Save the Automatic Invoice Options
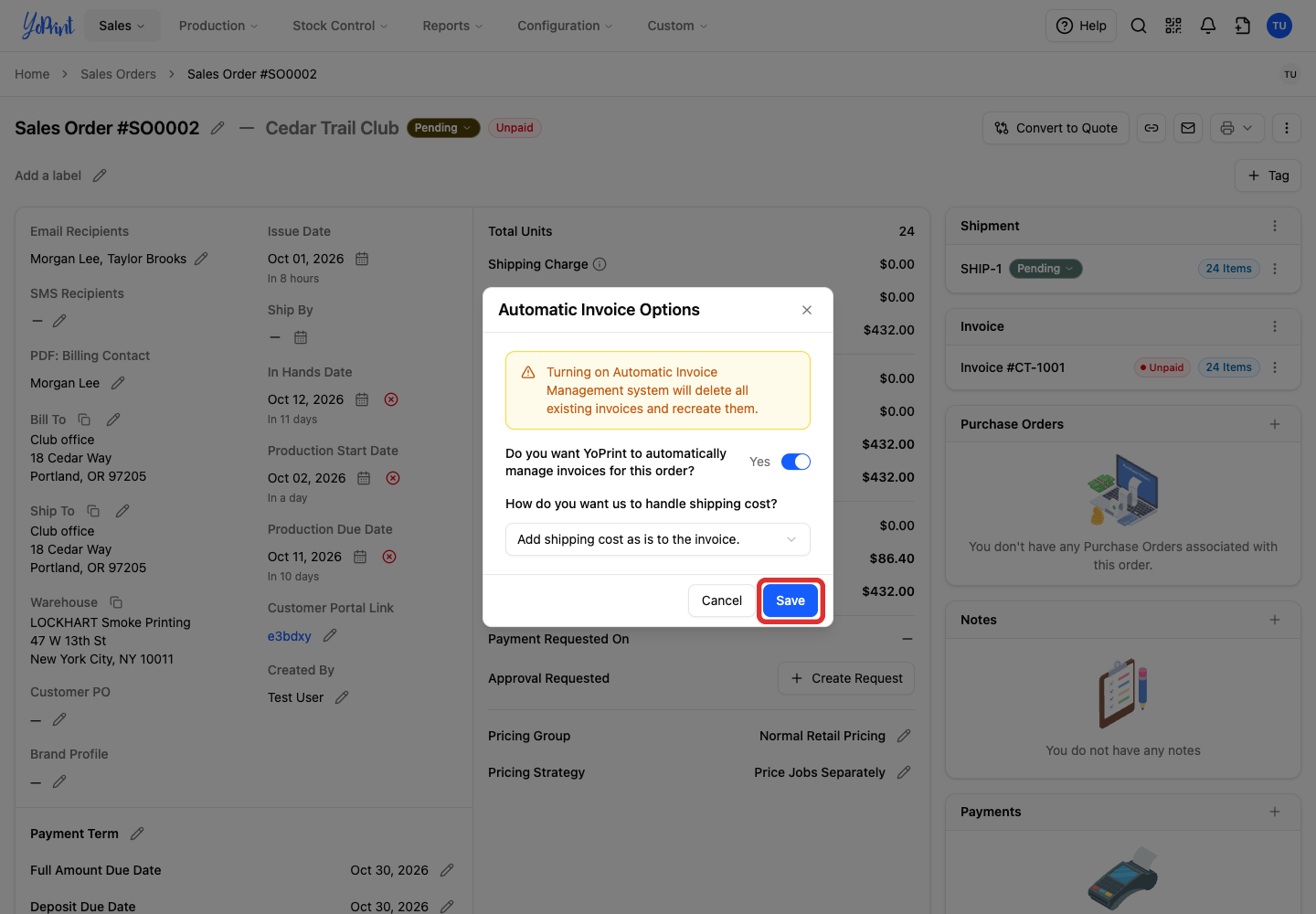 (791, 600)
